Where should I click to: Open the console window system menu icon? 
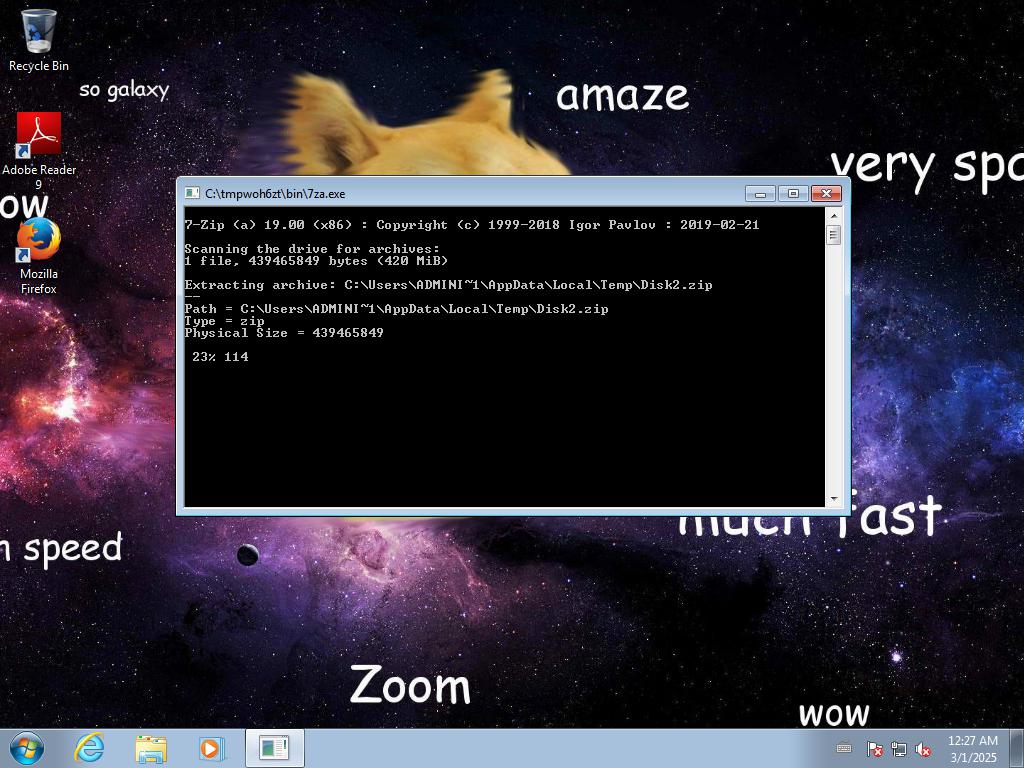coord(192,193)
